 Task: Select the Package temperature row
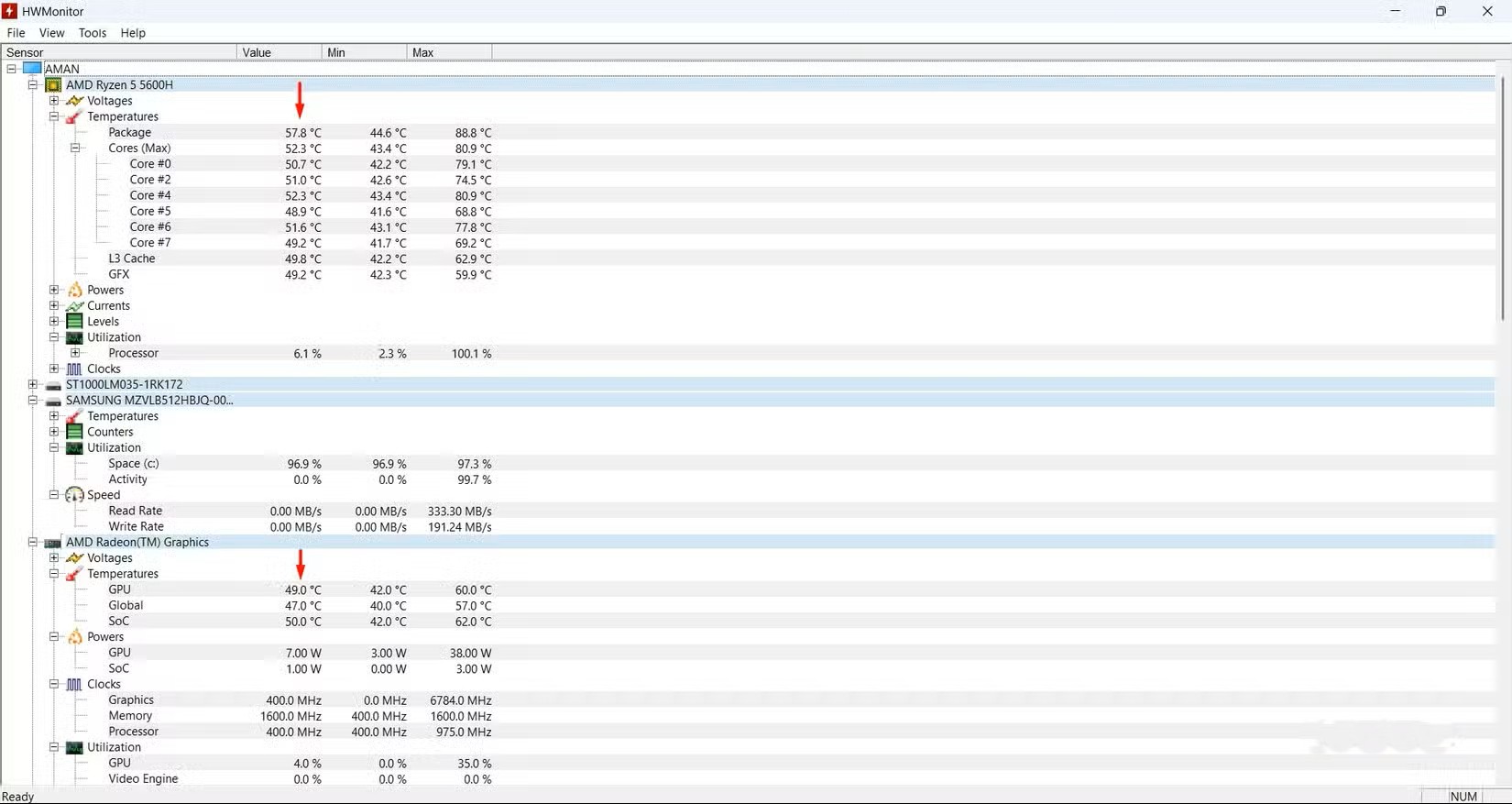[x=130, y=133]
